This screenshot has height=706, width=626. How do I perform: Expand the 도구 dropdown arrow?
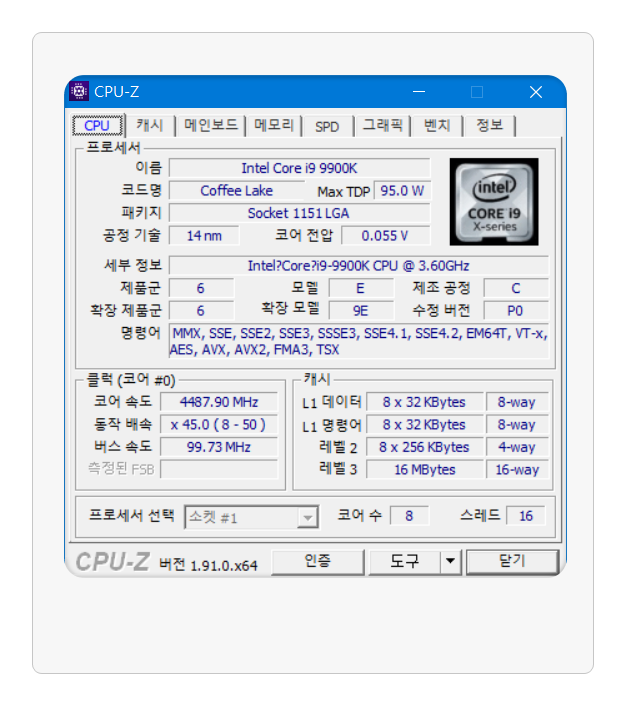450,561
